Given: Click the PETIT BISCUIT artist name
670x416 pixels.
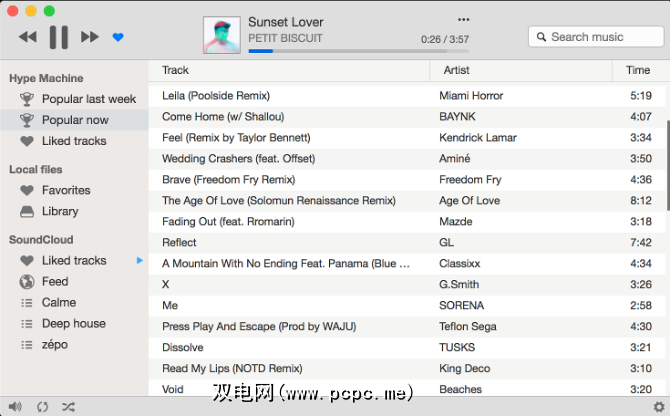Looking at the screenshot, I should tap(285, 38).
